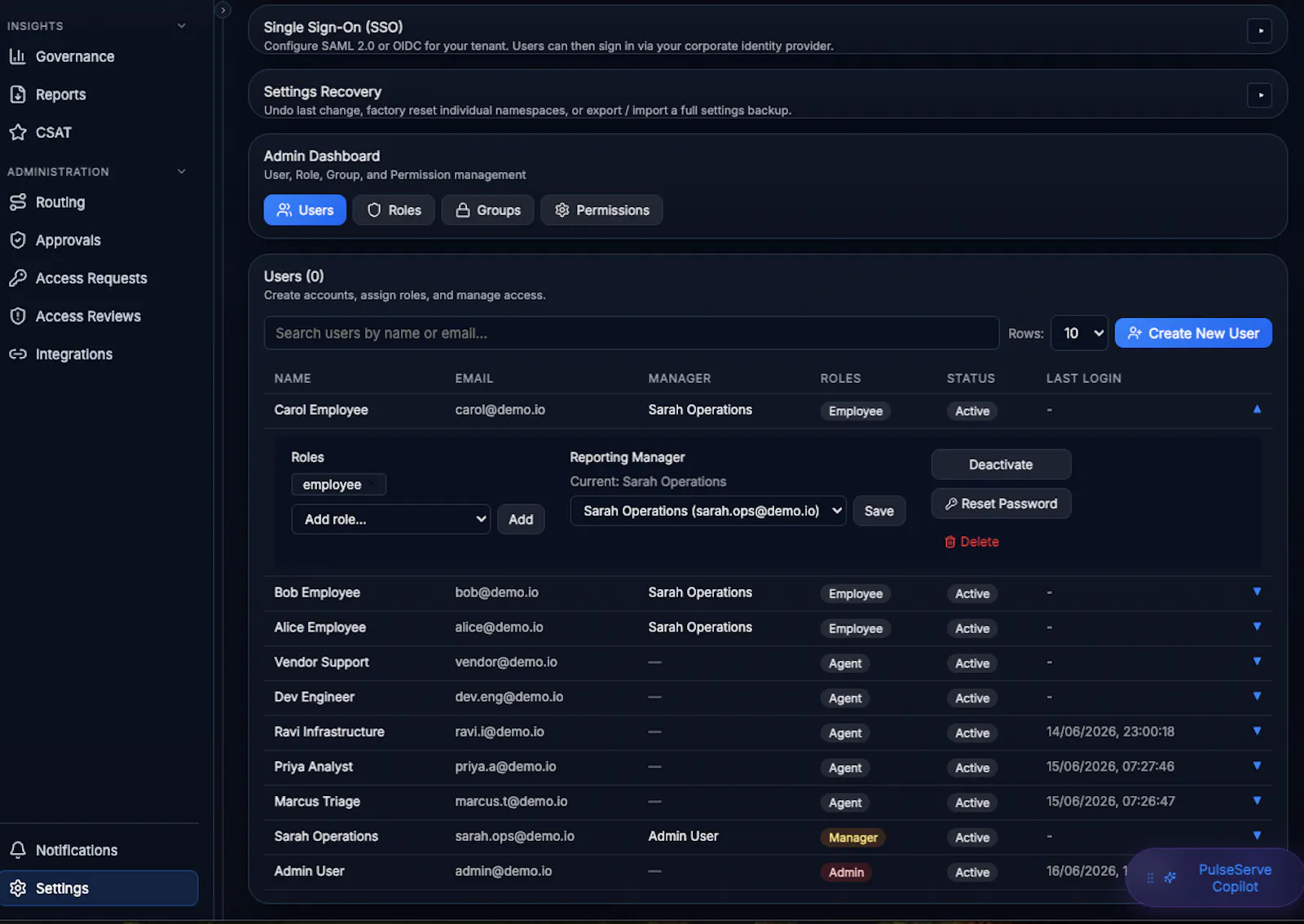Collapse the Carol Employee row details

click(x=1257, y=409)
